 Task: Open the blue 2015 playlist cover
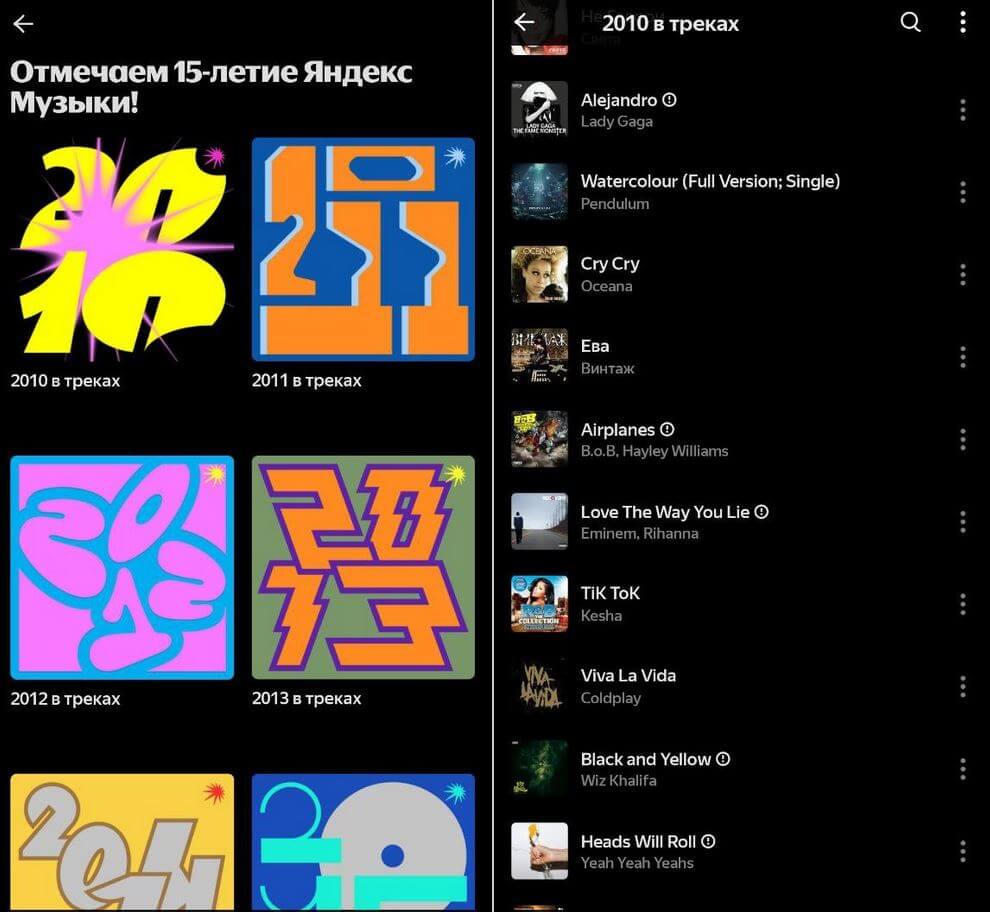(363, 843)
